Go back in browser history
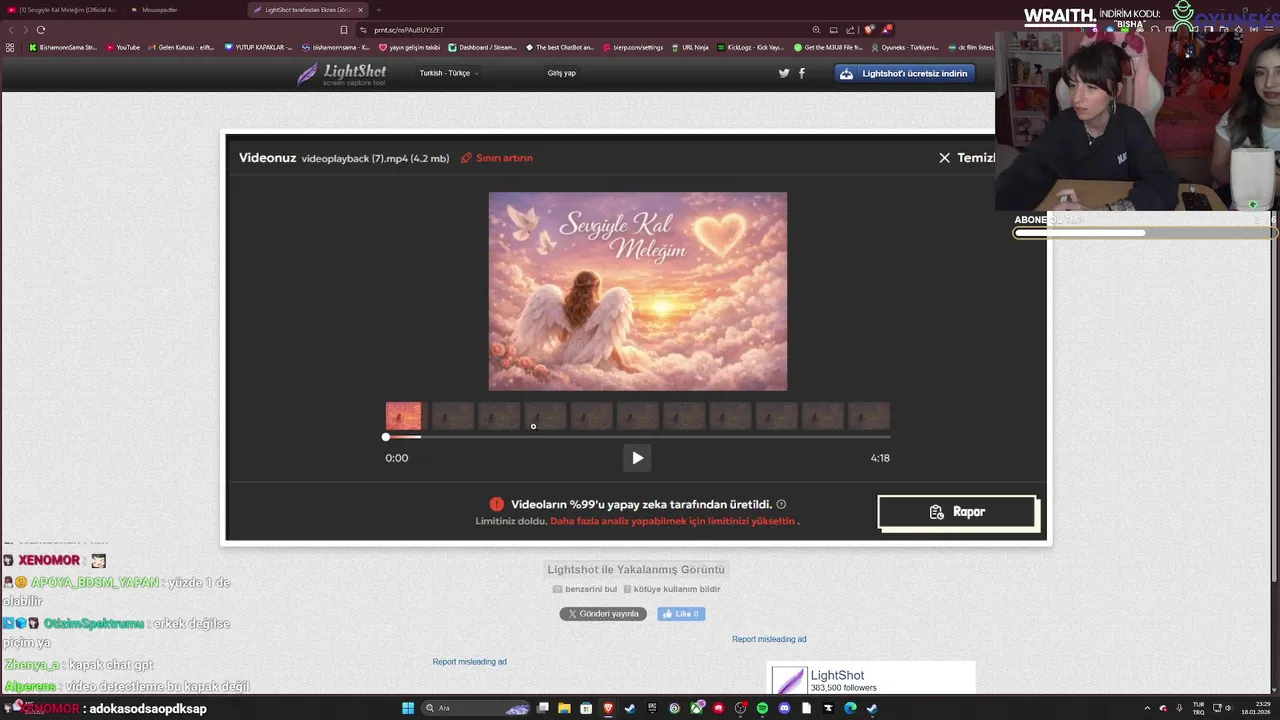Viewport: 1280px width, 720px height. click(12, 30)
